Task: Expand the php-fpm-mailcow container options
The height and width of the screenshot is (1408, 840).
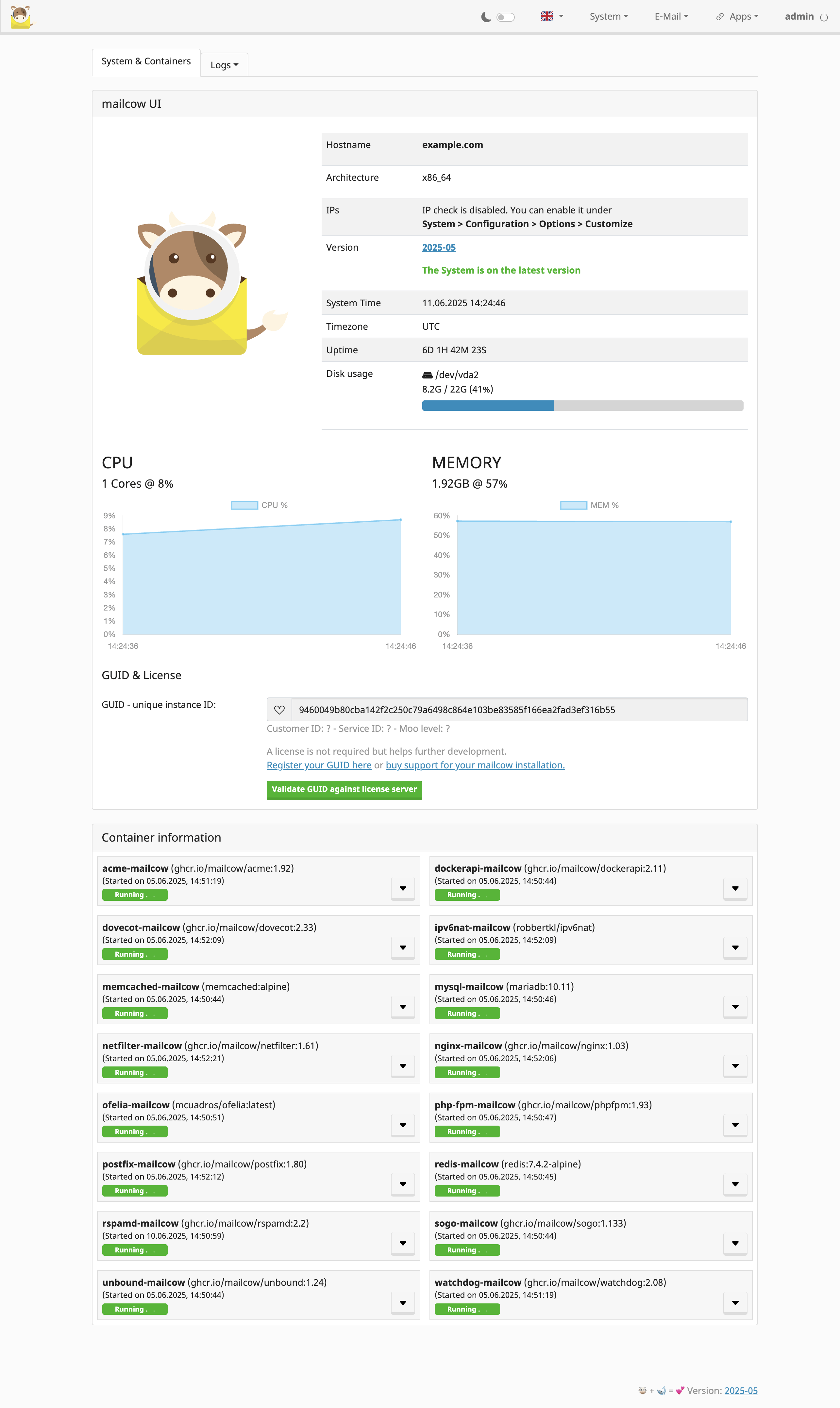Action: (735, 1125)
